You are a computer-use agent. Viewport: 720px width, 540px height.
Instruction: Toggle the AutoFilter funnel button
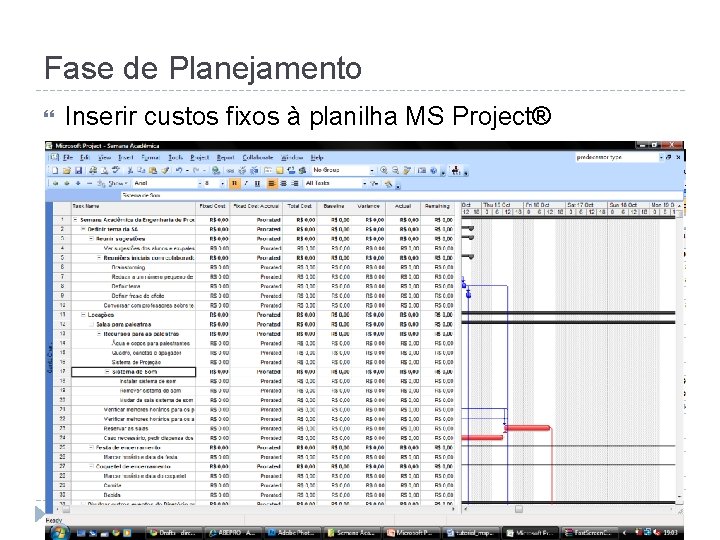[375, 184]
